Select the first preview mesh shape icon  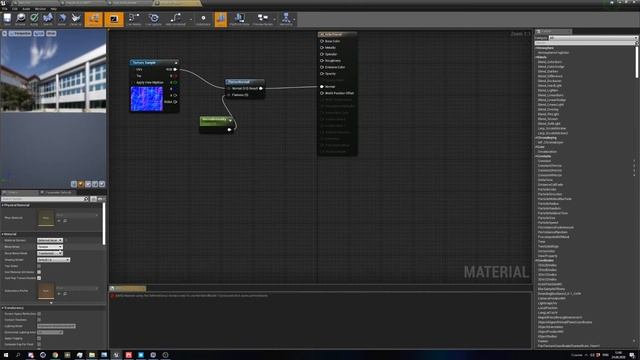pyautogui.click(x=73, y=184)
